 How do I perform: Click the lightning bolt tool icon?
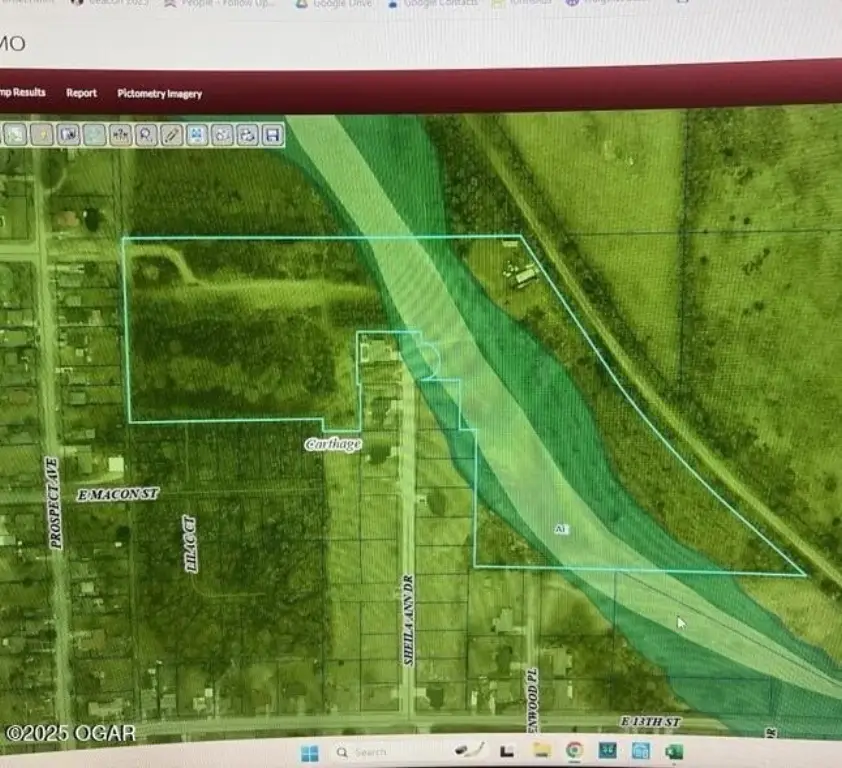(x=43, y=134)
